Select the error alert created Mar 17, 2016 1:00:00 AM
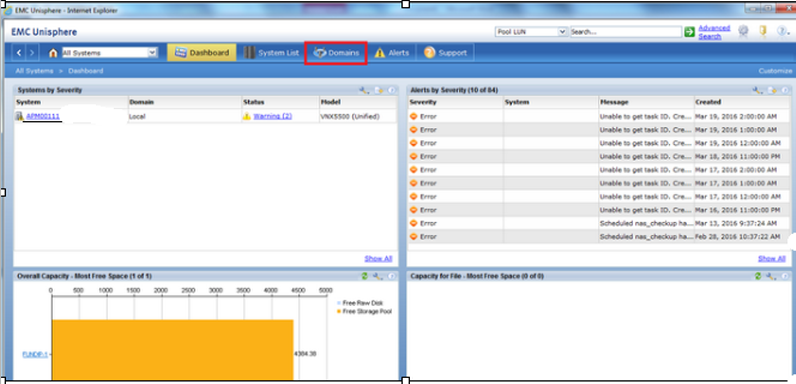This screenshot has width=796, height=384. pyautogui.click(x=599, y=183)
